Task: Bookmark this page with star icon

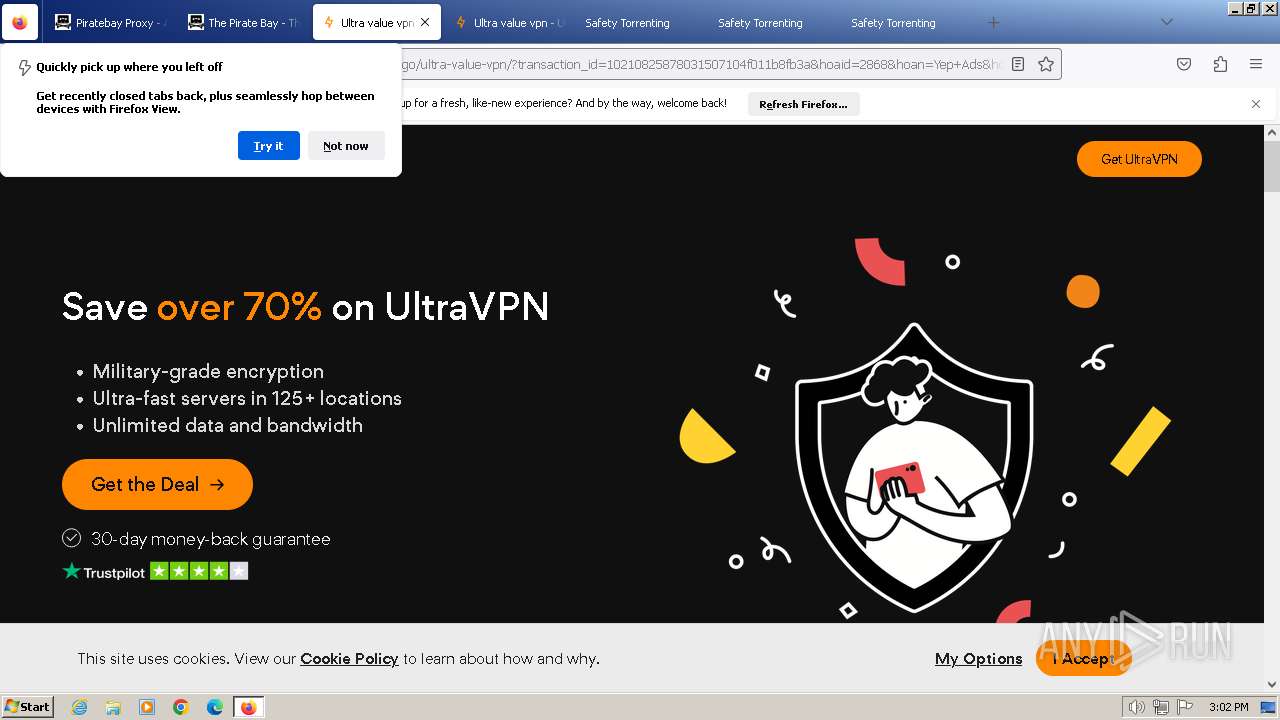Action: point(1046,64)
